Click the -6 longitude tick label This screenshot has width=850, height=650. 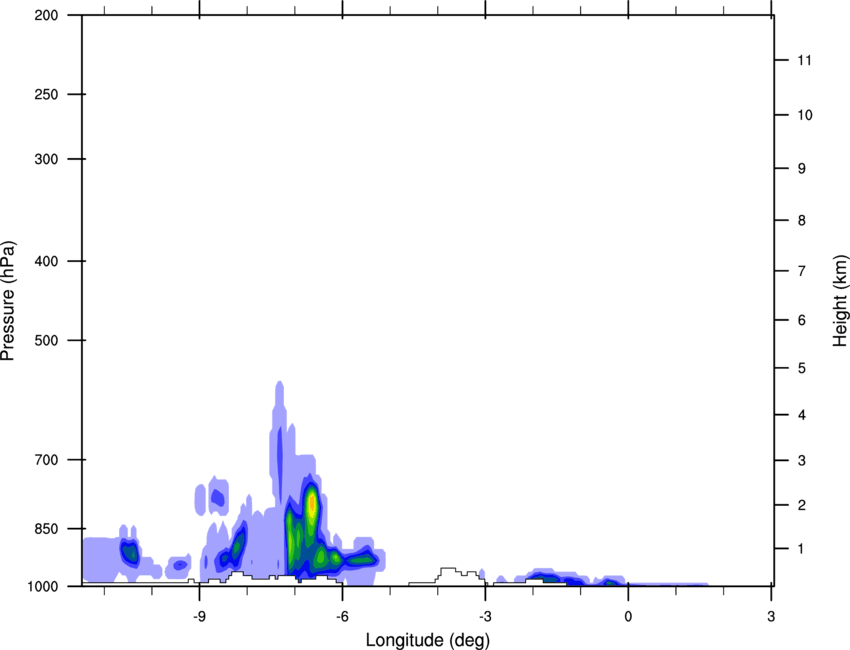pos(342,617)
